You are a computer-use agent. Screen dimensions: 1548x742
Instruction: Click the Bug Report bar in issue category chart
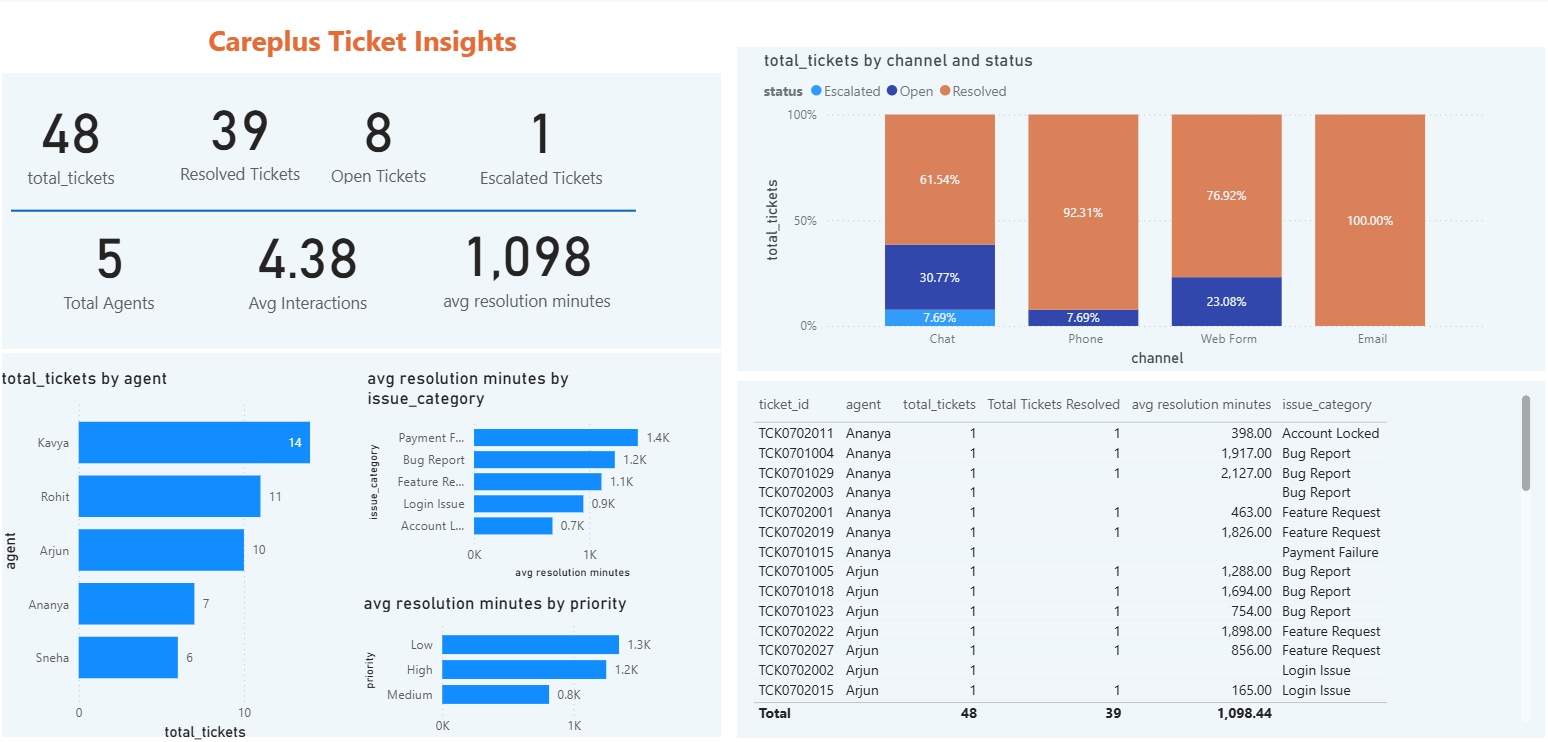tap(544, 460)
